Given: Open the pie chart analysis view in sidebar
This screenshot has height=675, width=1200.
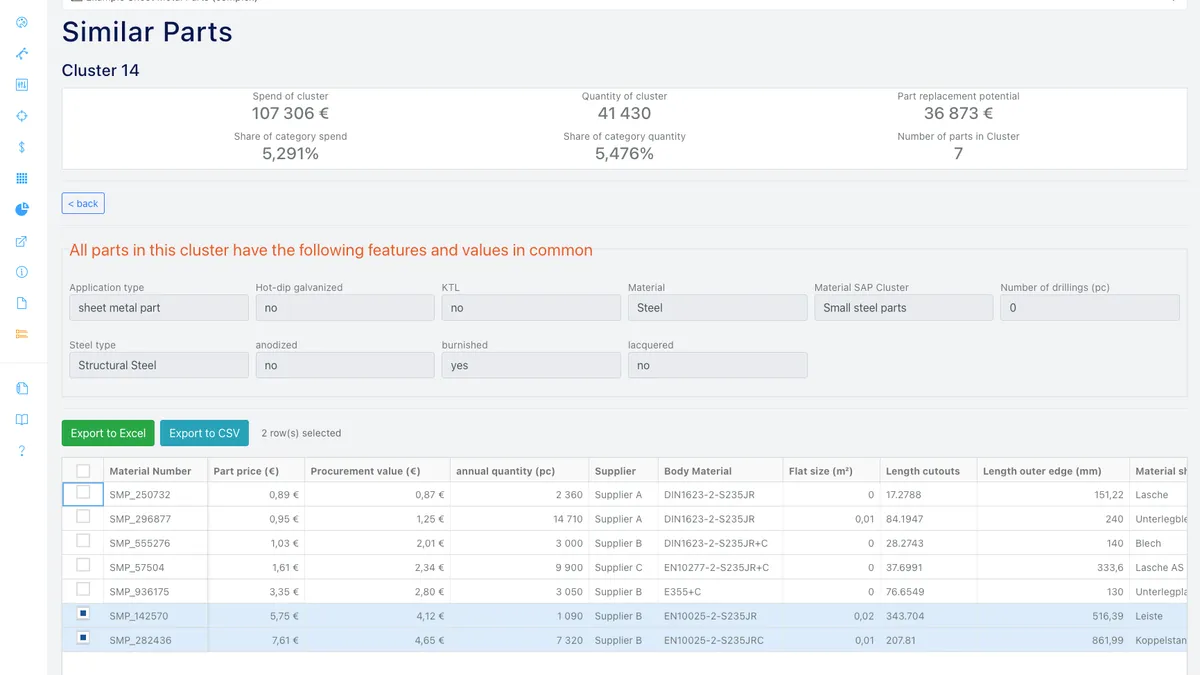Looking at the screenshot, I should [x=21, y=209].
